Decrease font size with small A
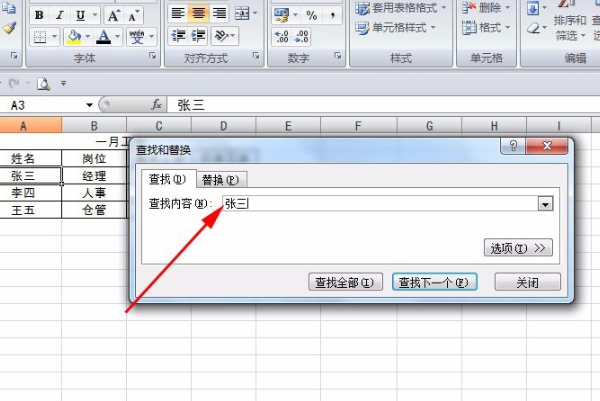 point(133,16)
